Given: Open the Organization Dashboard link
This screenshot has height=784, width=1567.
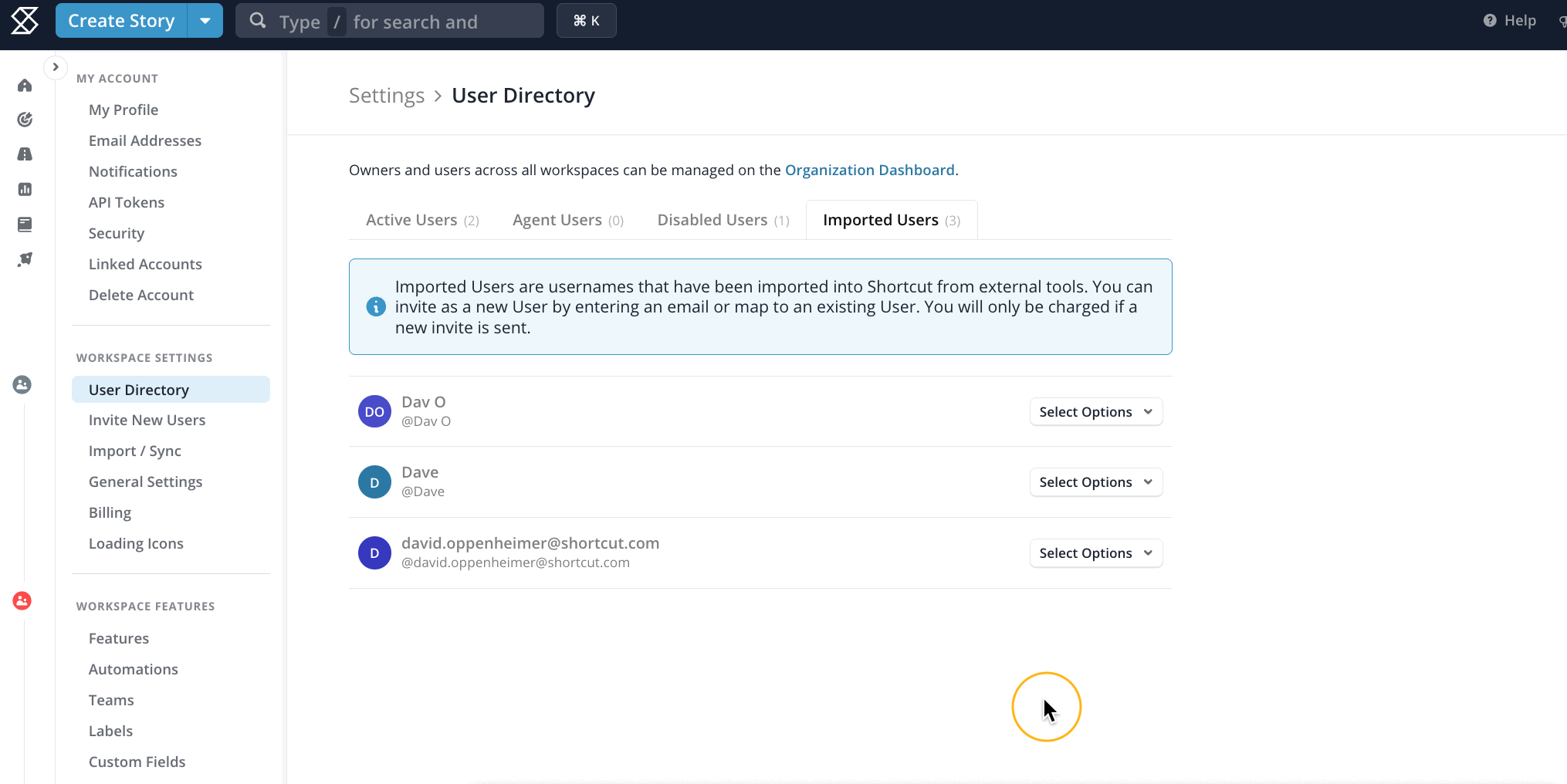Looking at the screenshot, I should click(x=870, y=170).
